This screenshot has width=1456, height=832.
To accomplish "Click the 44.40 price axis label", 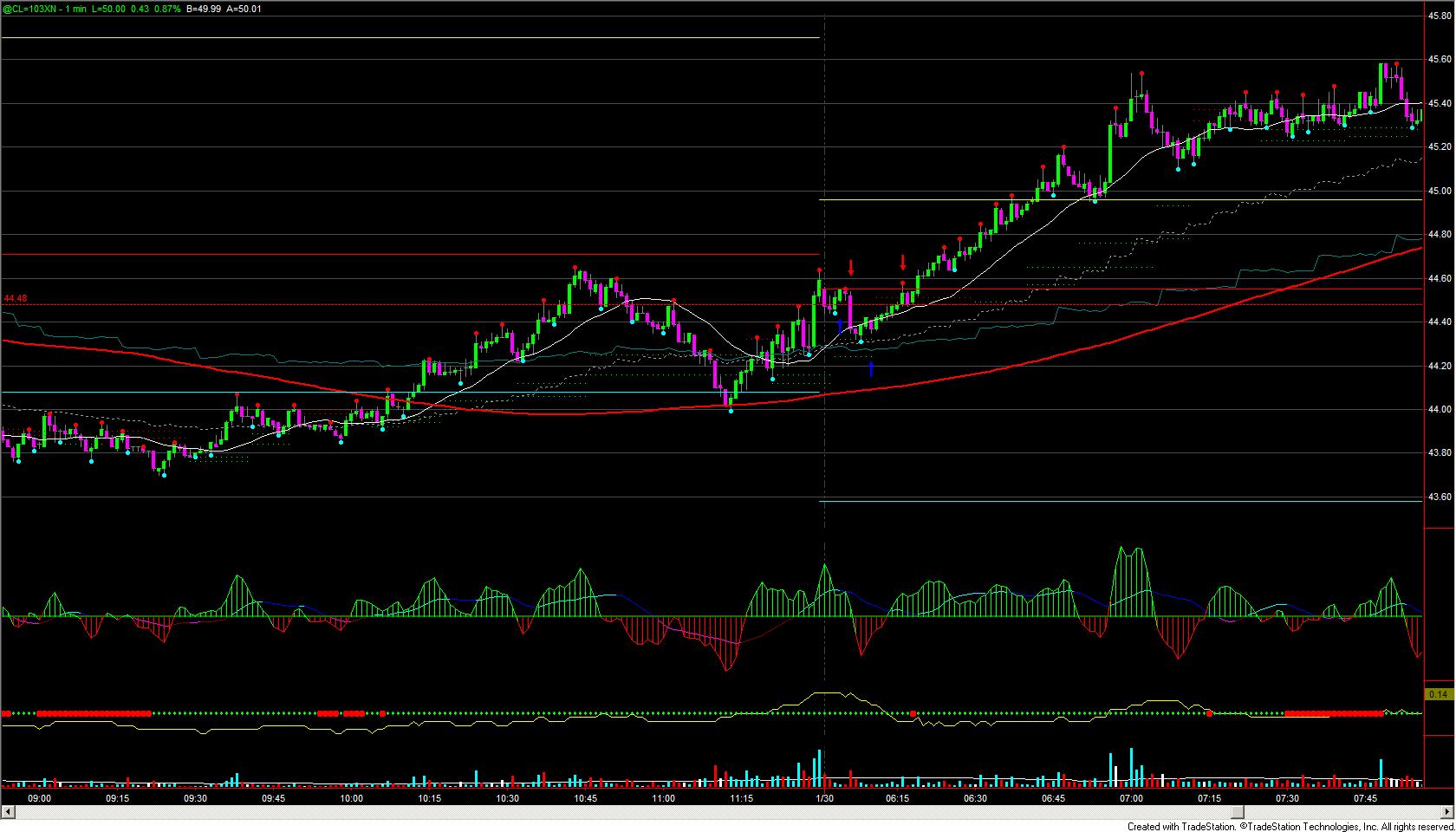I will [1440, 322].
